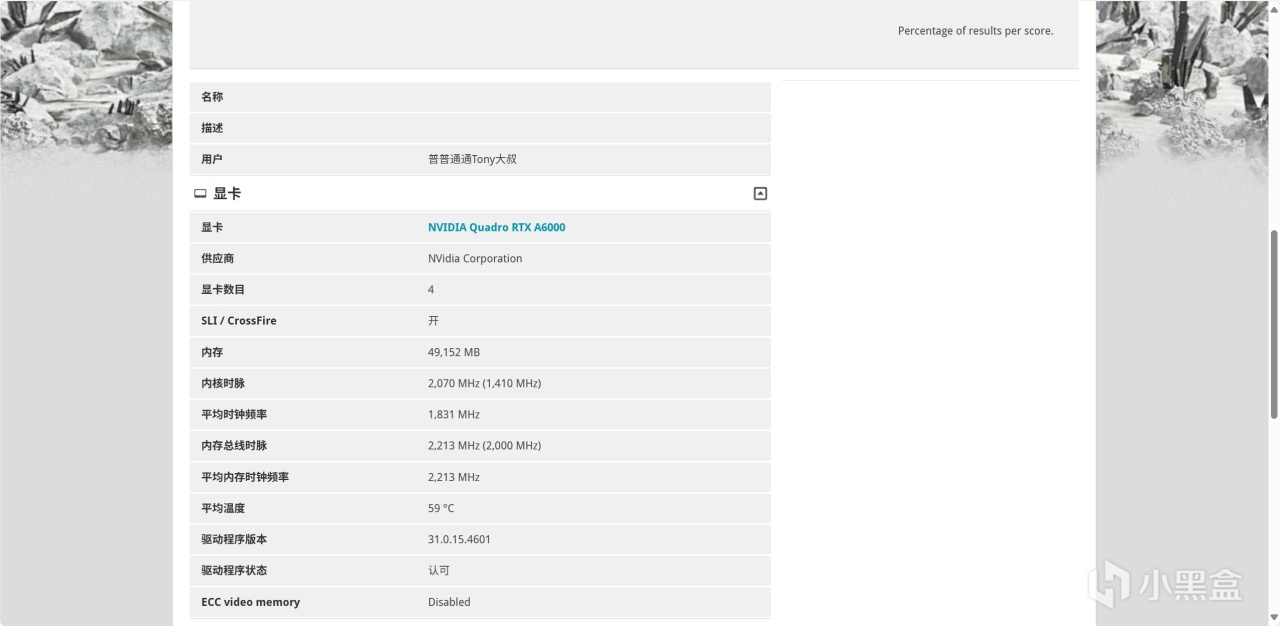The width and height of the screenshot is (1280, 626).
Task: Select the 名称 row label
Action: (x=212, y=97)
